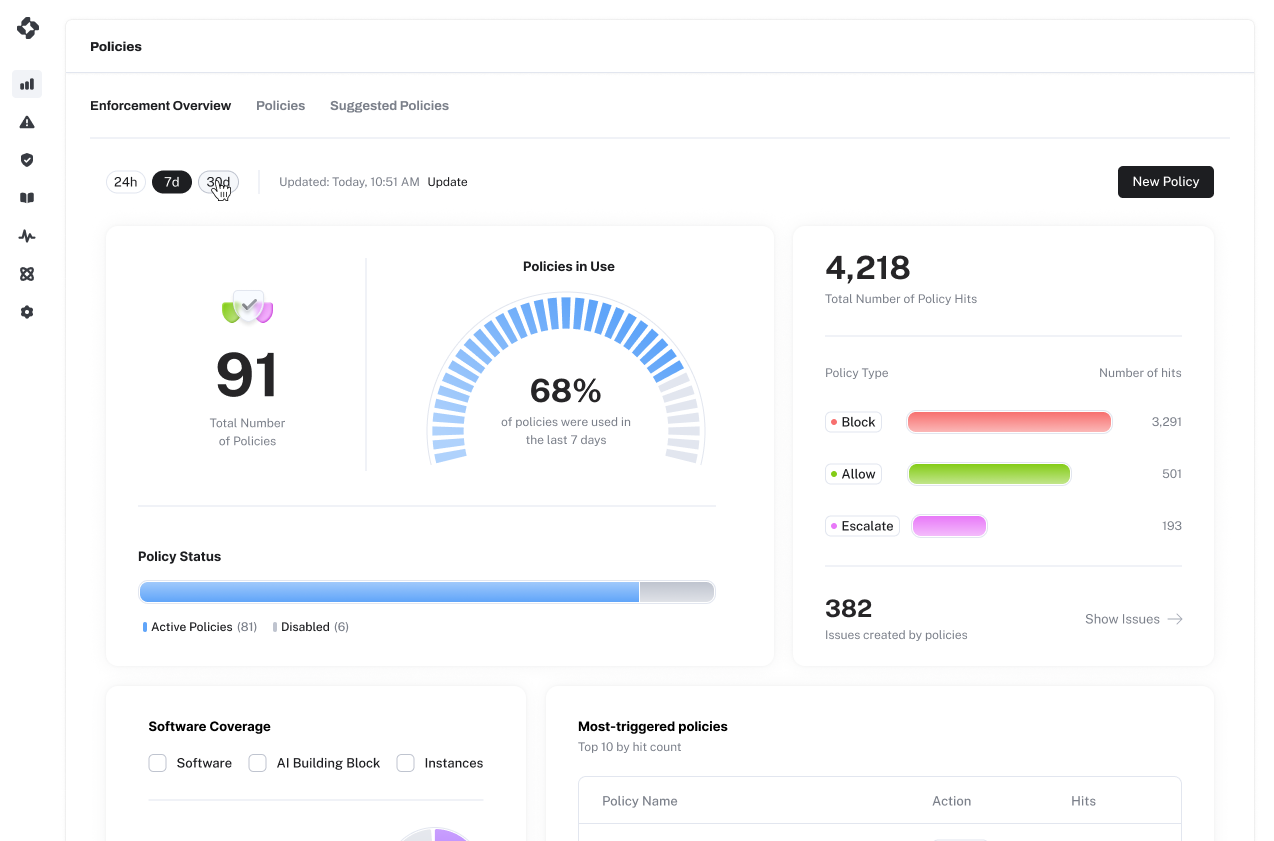Click the activity pulse sidebar icon
Viewport: 1274px width, 841px height.
point(27,236)
